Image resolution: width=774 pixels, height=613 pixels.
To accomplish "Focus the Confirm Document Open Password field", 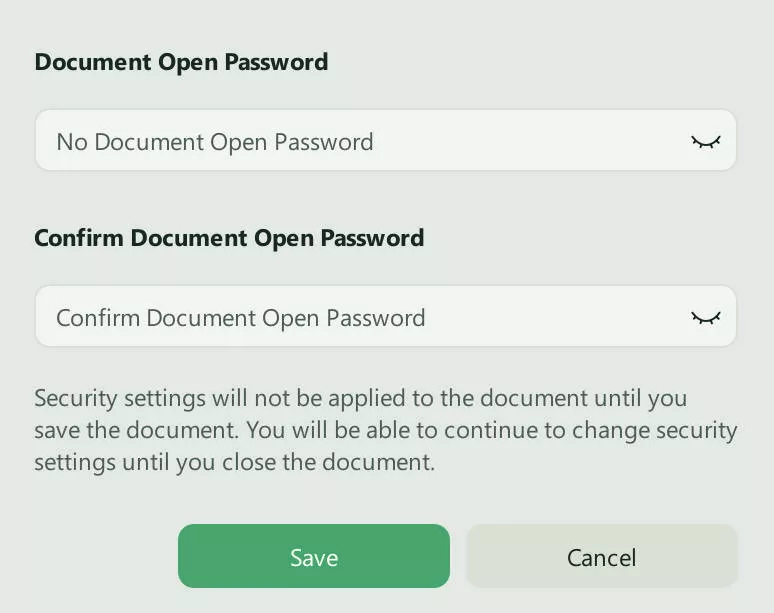I will pos(360,317).
